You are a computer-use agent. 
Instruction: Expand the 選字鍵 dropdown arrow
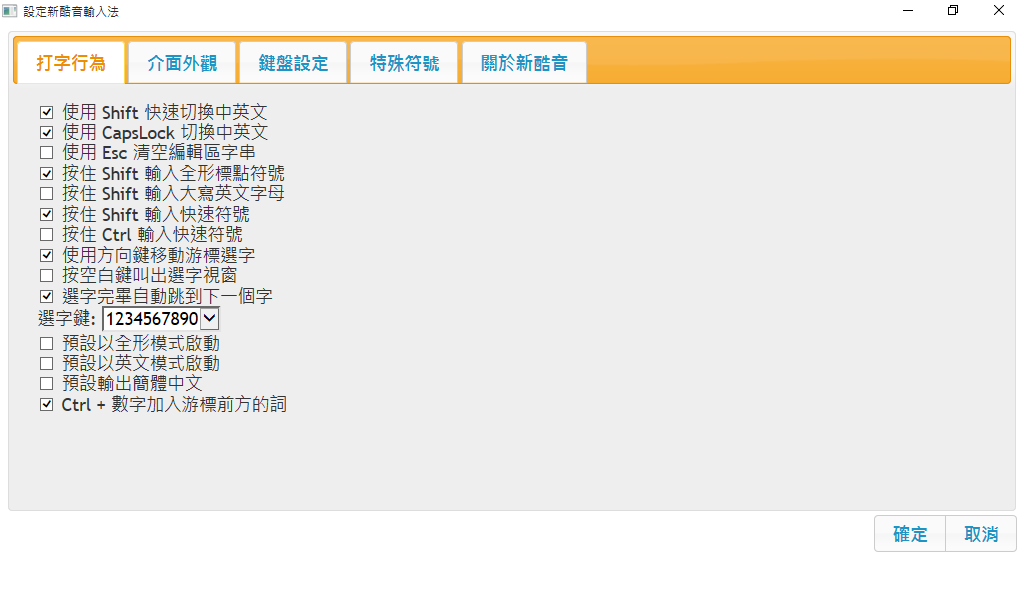coord(209,319)
